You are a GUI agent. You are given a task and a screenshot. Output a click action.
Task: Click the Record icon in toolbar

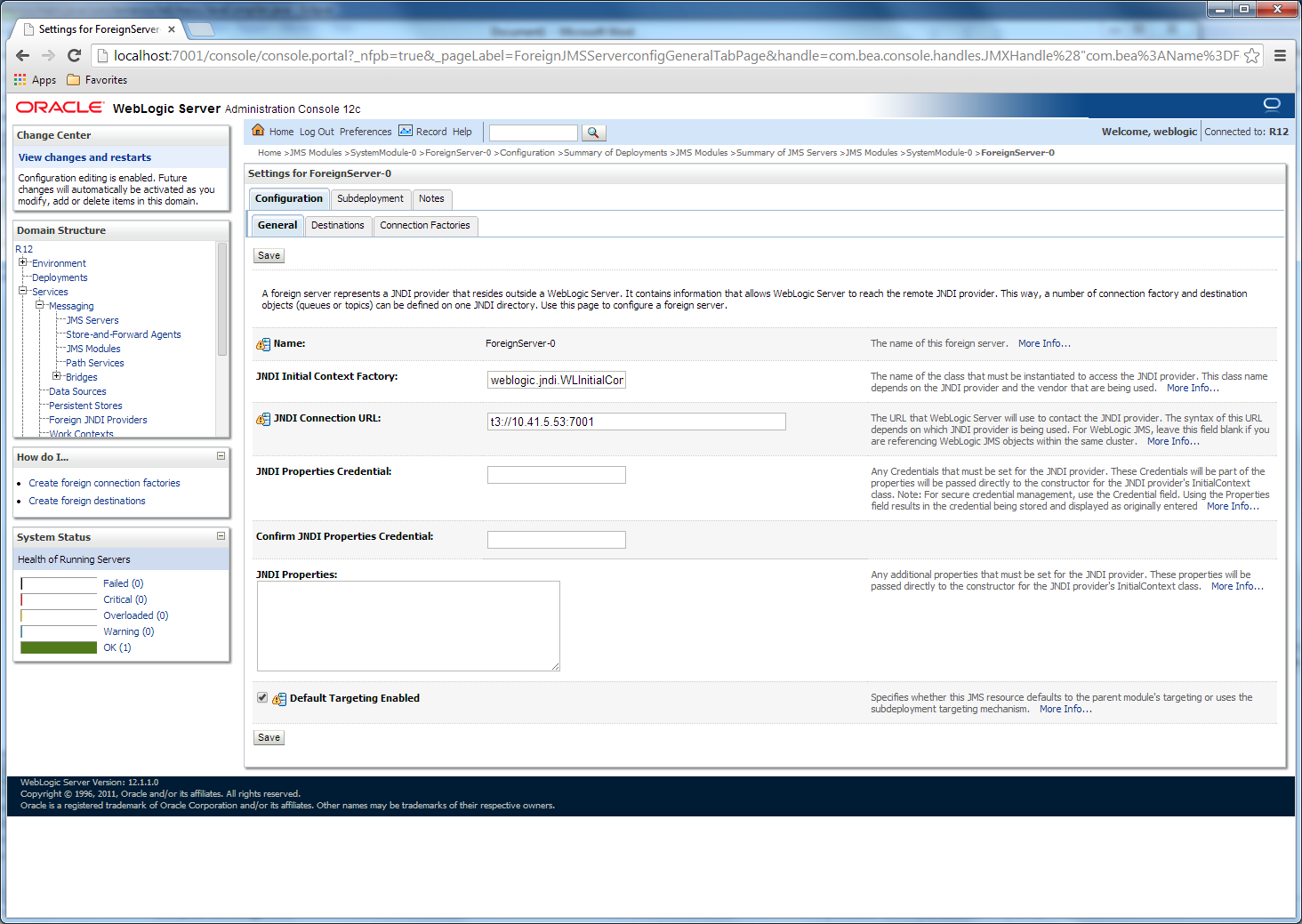pyautogui.click(x=406, y=131)
